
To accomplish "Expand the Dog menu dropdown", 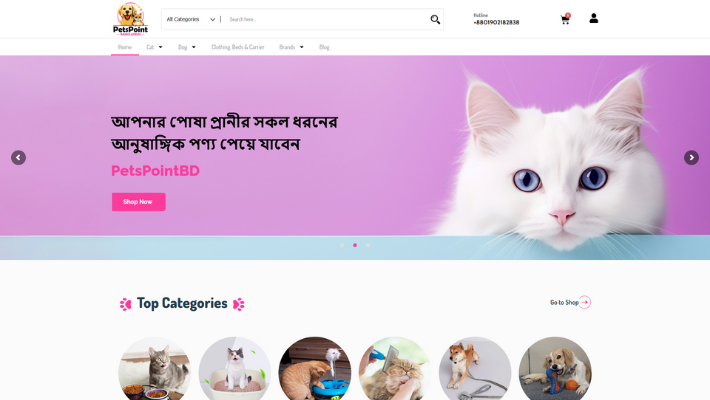I will [187, 47].
